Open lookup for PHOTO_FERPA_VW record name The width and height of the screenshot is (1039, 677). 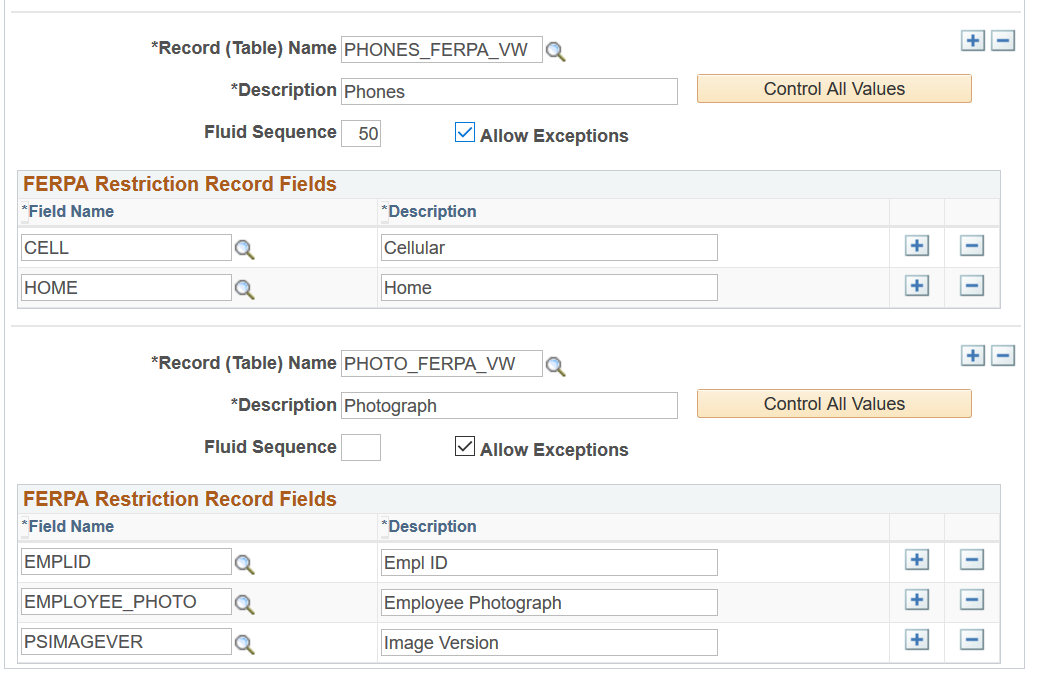556,367
